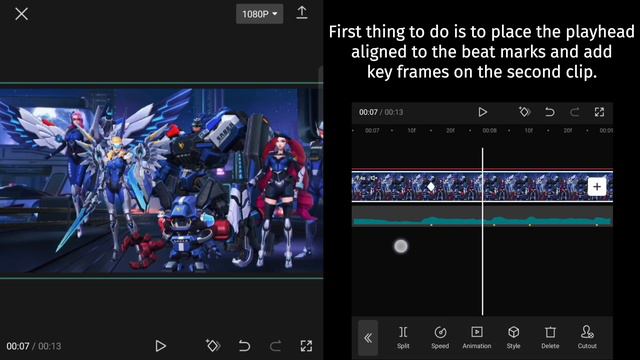Click the 00:07 / 00:13 time display in left panel
The height and width of the screenshot is (360, 640).
click(x=33, y=346)
